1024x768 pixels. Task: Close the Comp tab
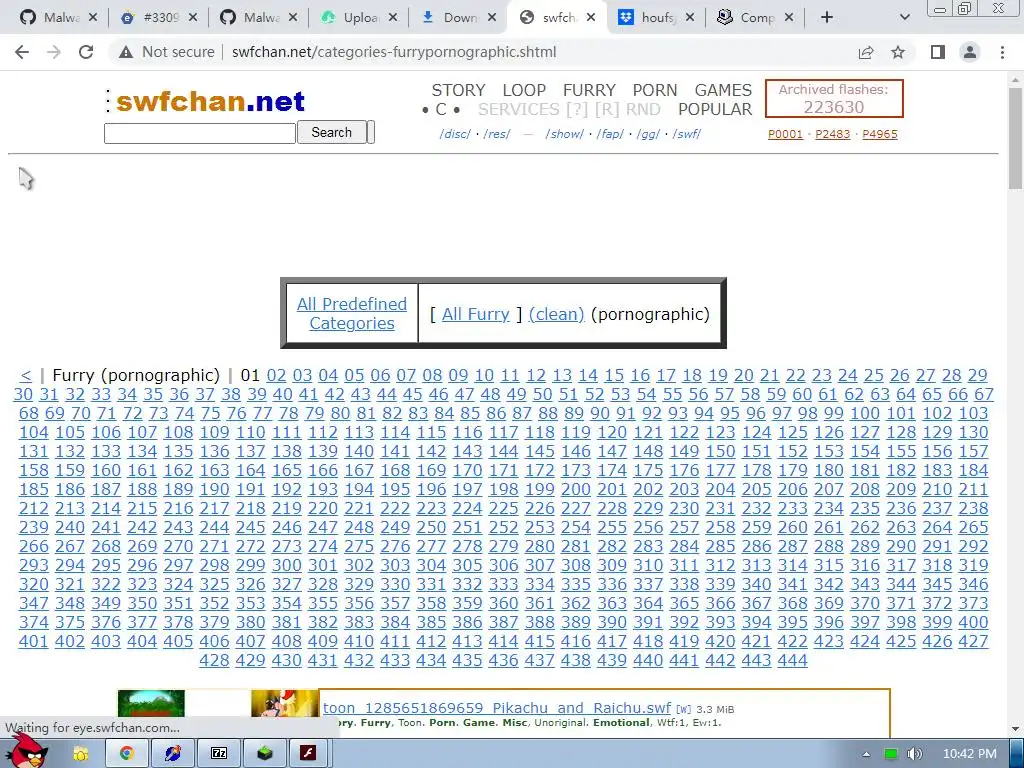tap(789, 18)
